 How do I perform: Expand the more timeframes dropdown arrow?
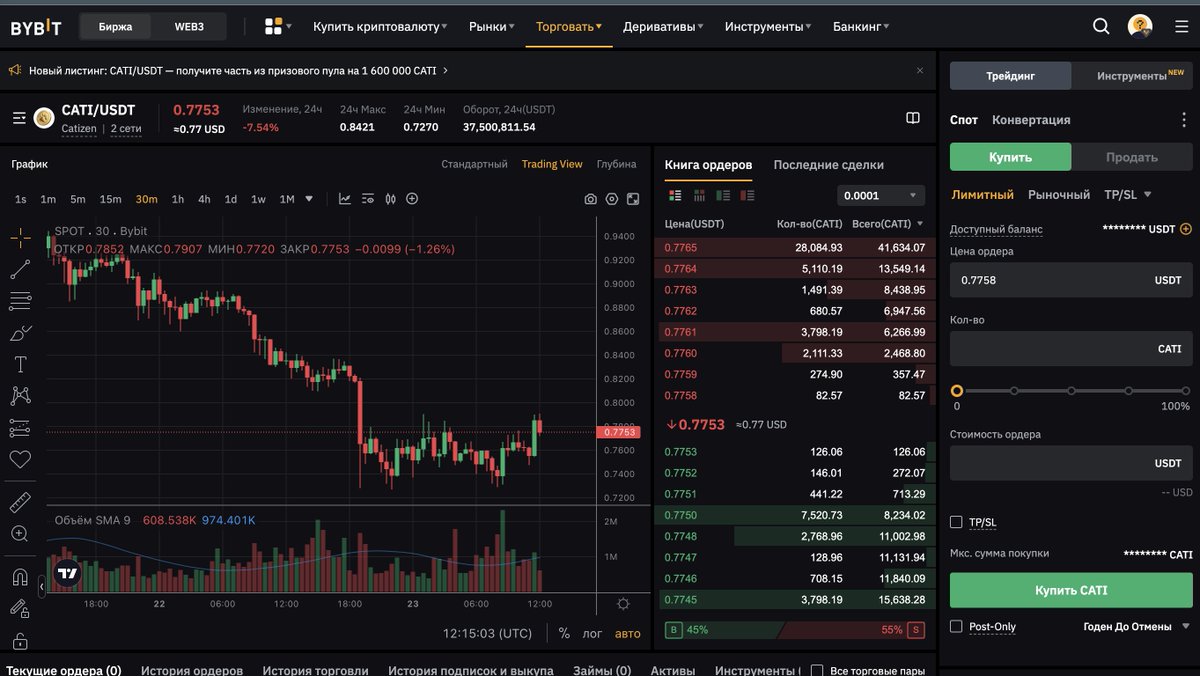(309, 199)
